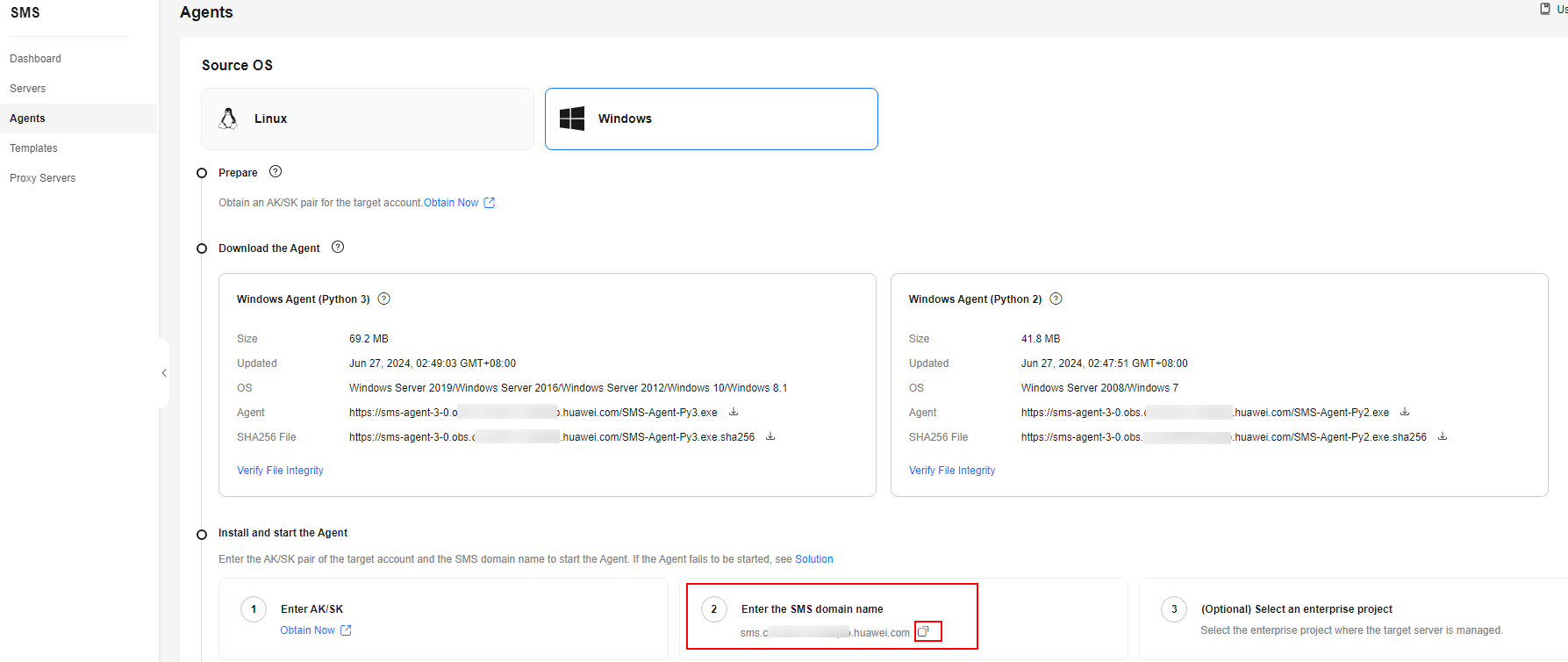Collapse the sidebar with the chevron handle
Image resolution: width=1568 pixels, height=662 pixels.
click(x=164, y=373)
